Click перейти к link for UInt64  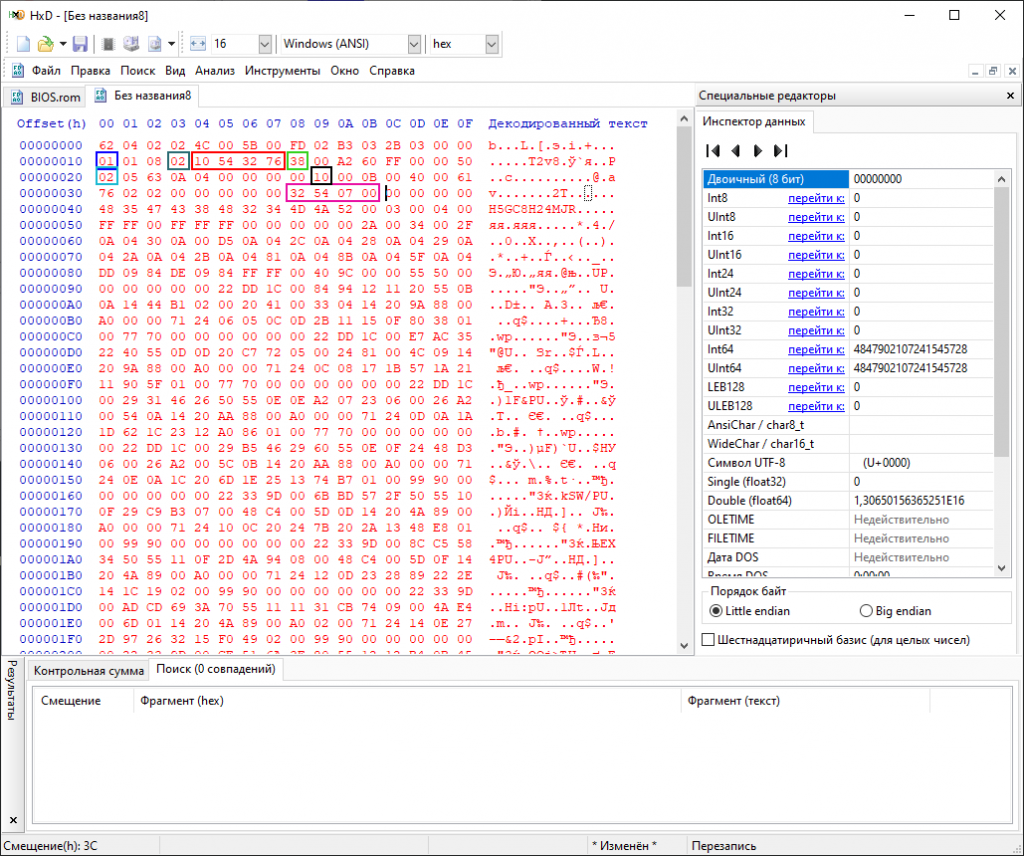[x=816, y=368]
